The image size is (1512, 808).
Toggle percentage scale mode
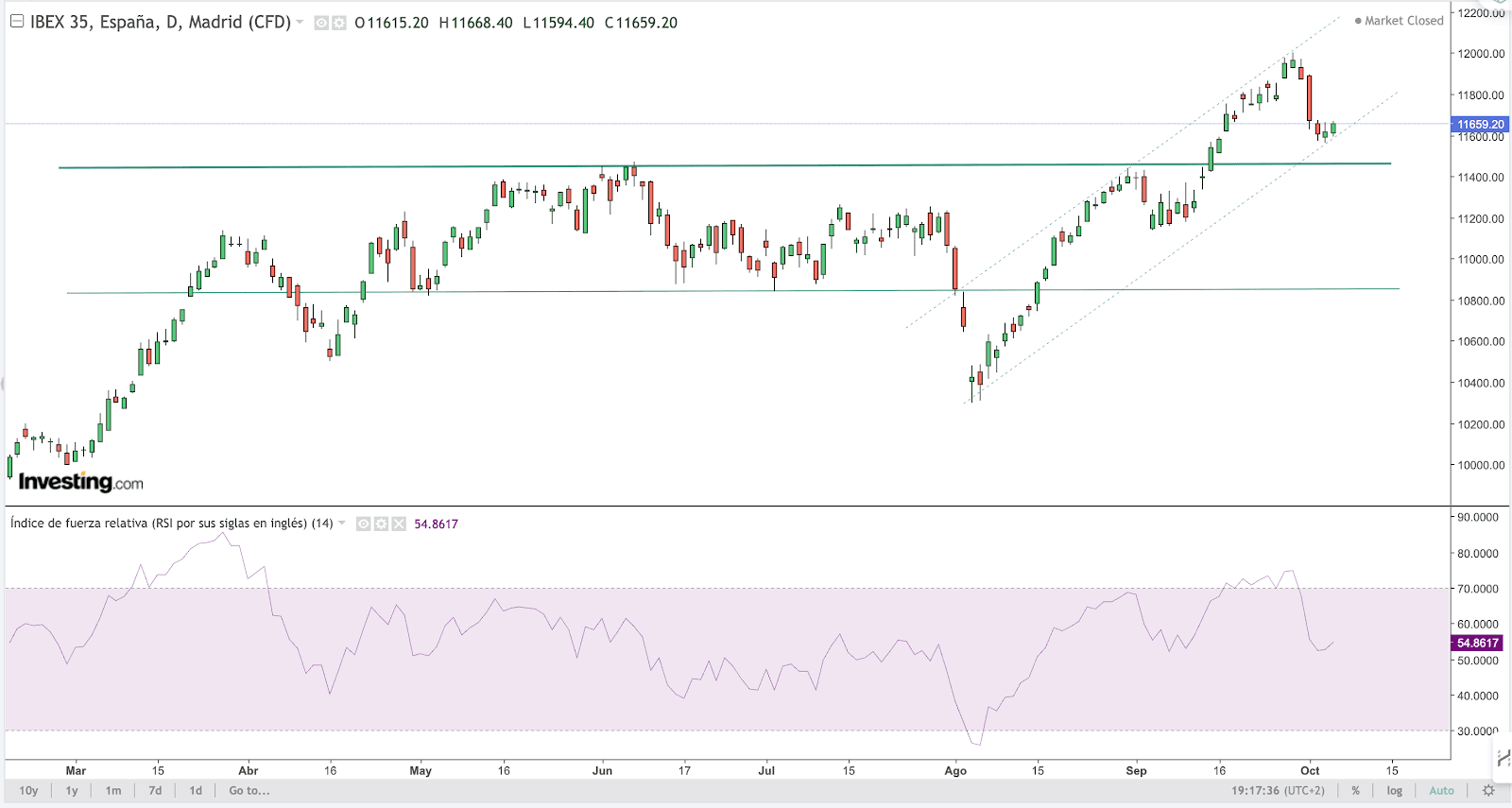pos(1355,791)
